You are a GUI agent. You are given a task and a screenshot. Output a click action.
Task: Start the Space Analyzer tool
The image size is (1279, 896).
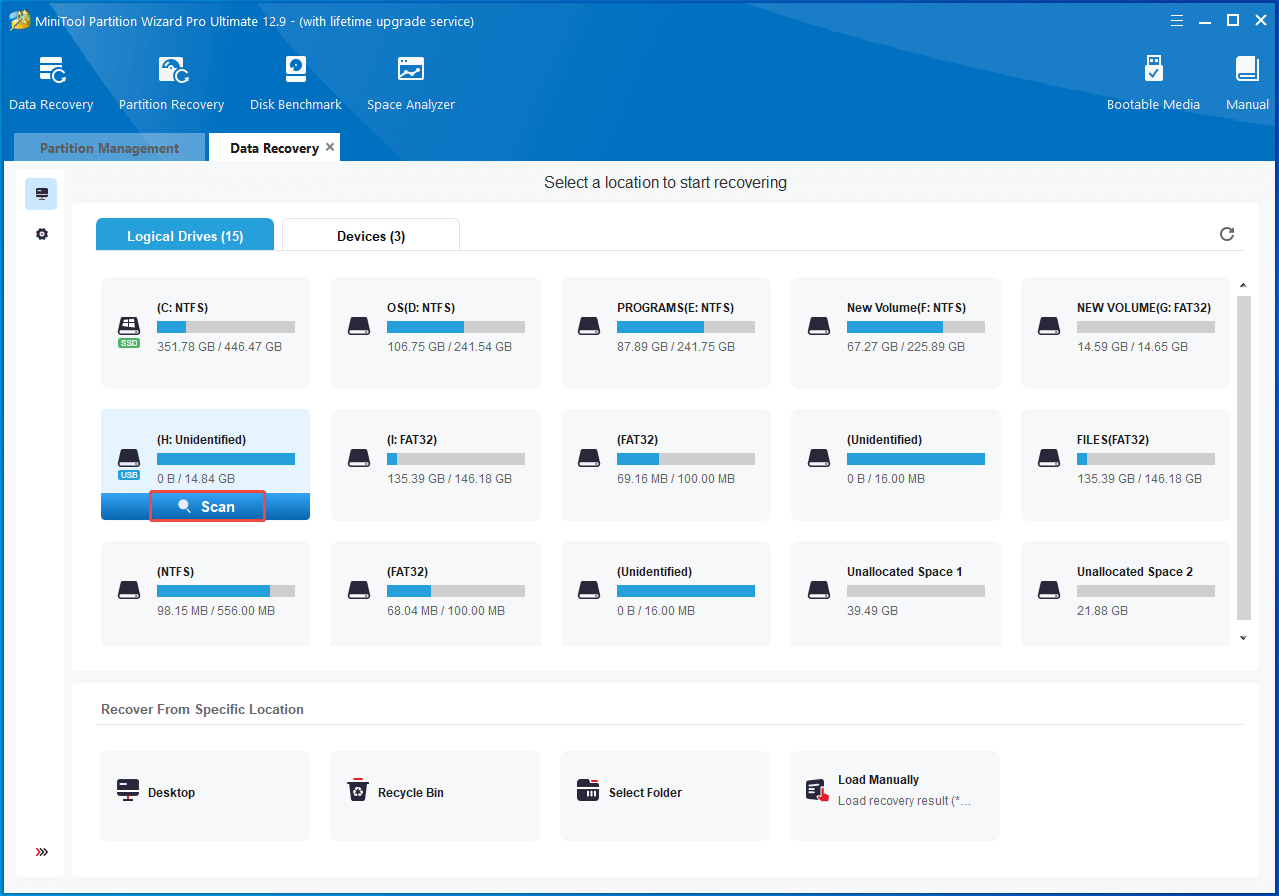[x=410, y=84]
